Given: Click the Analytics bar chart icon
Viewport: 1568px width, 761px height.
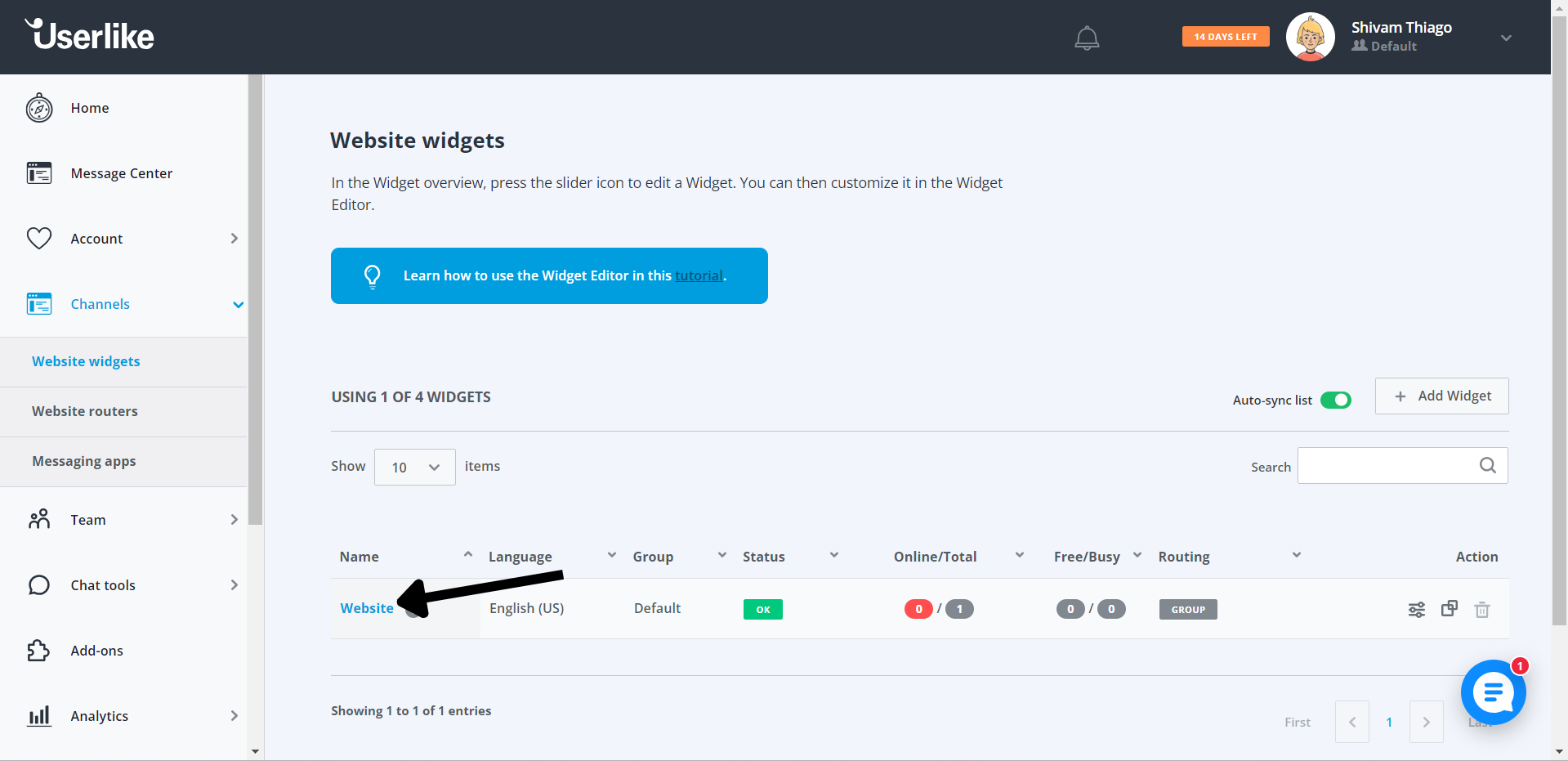Looking at the screenshot, I should click(x=39, y=716).
